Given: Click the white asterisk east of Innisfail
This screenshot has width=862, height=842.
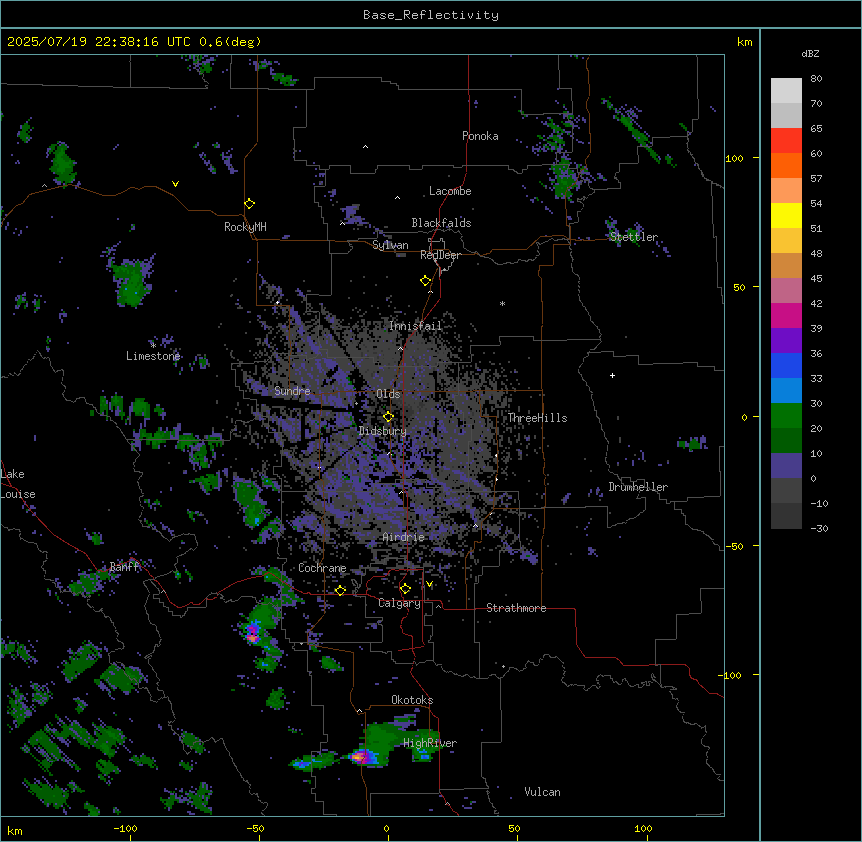Looking at the screenshot, I should click(502, 303).
